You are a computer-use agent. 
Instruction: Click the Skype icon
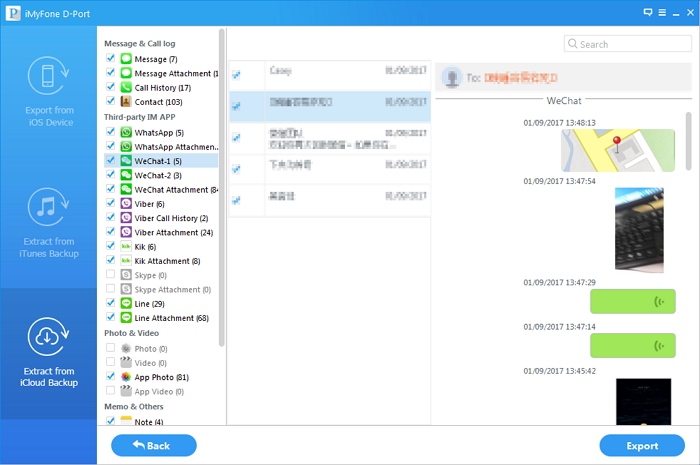click(126, 275)
